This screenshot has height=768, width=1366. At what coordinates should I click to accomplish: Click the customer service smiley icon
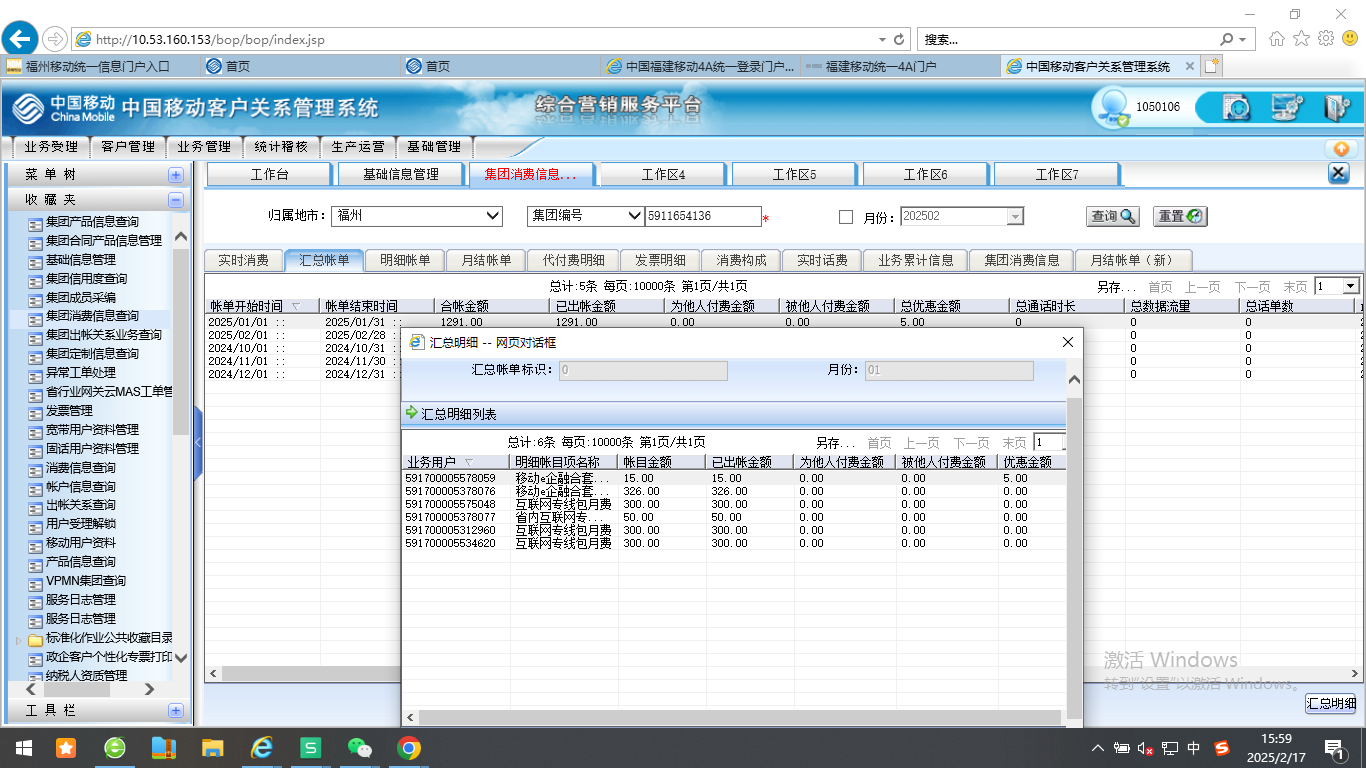[1238, 107]
